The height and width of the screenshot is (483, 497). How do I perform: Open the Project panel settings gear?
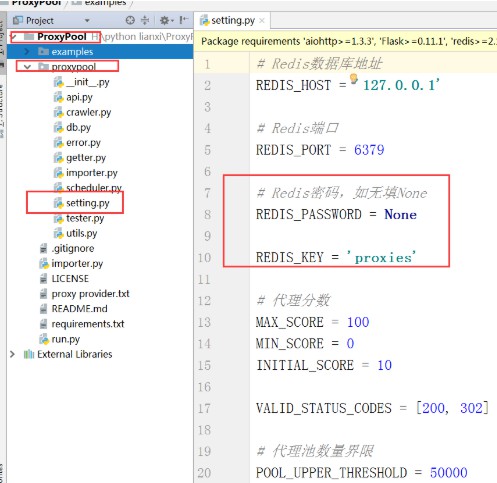(164, 21)
